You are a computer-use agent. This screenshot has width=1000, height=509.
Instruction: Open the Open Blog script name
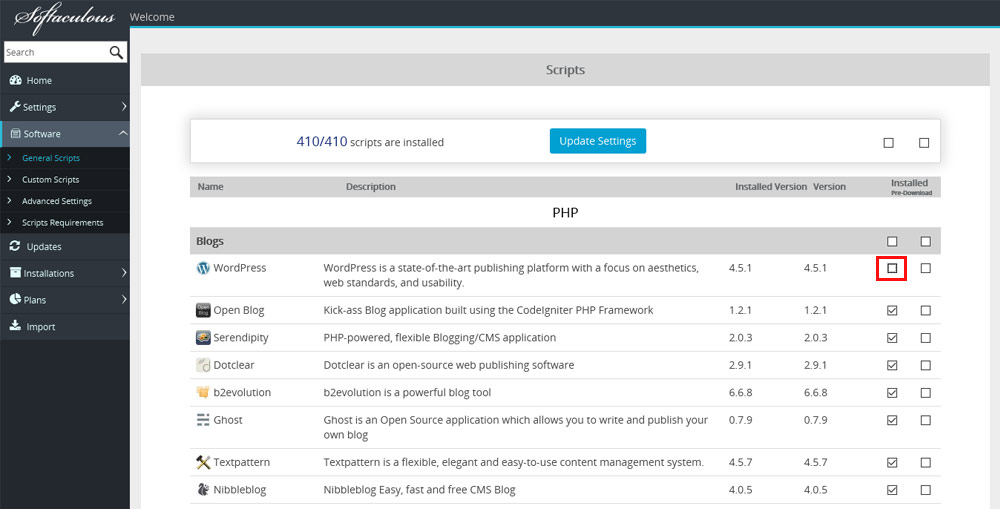pyautogui.click(x=239, y=310)
